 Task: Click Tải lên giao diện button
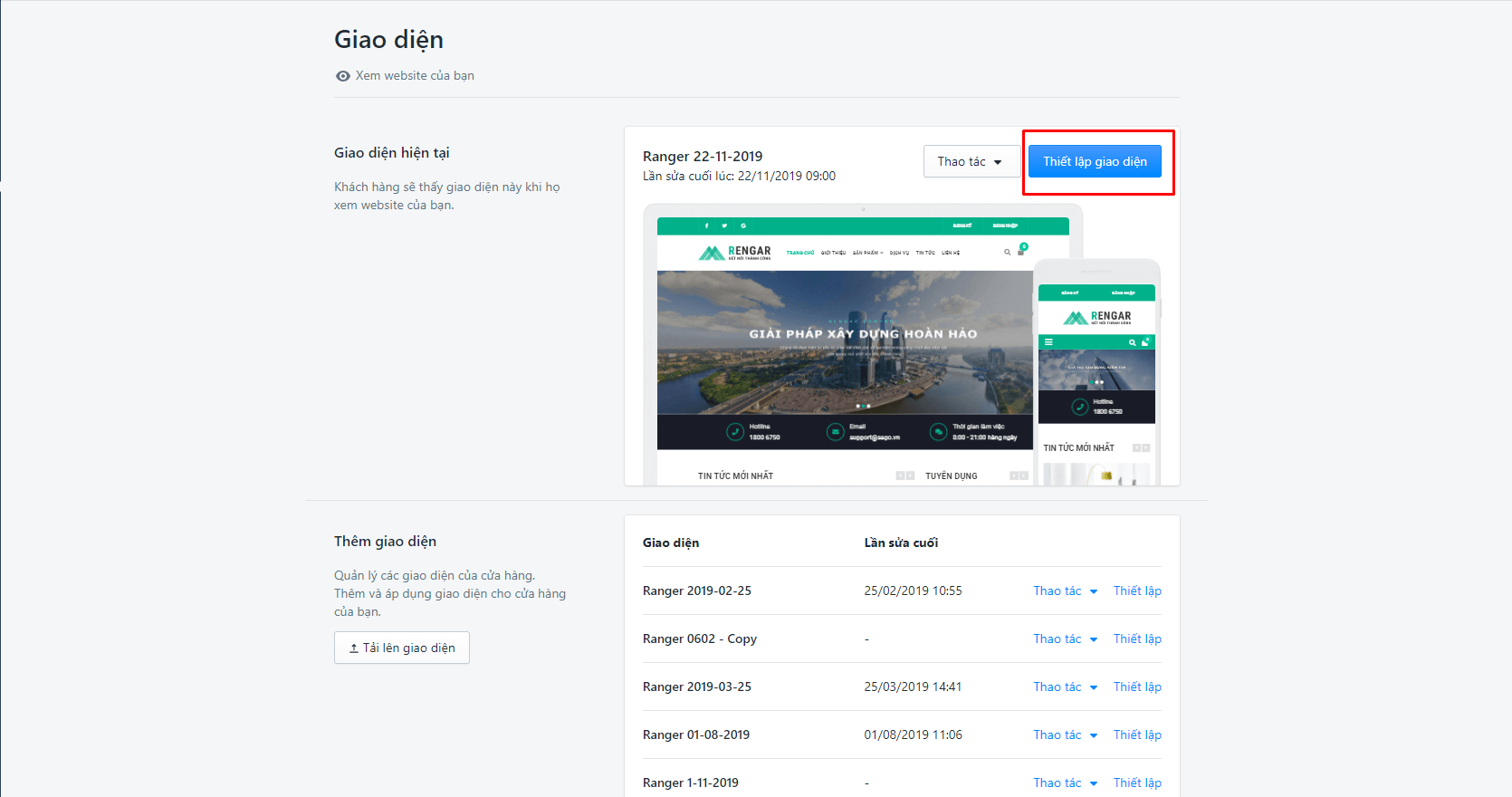(x=402, y=648)
